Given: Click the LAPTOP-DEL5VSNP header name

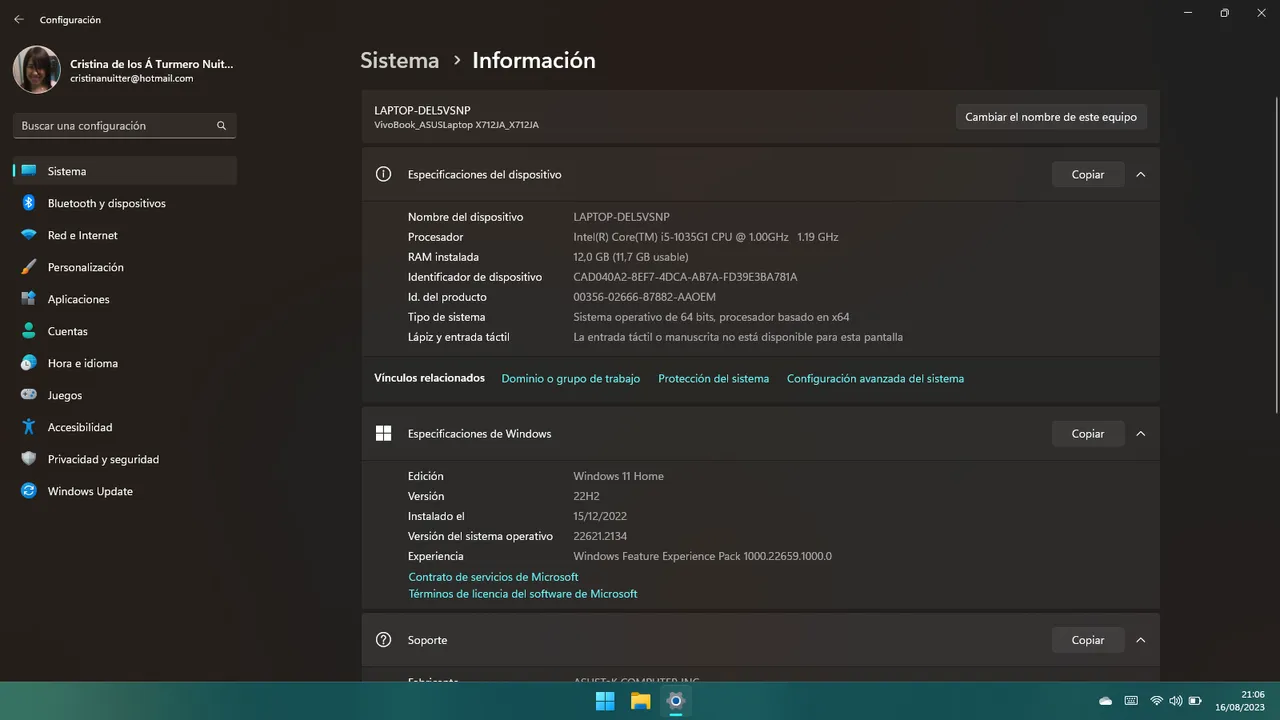Looking at the screenshot, I should (x=422, y=110).
